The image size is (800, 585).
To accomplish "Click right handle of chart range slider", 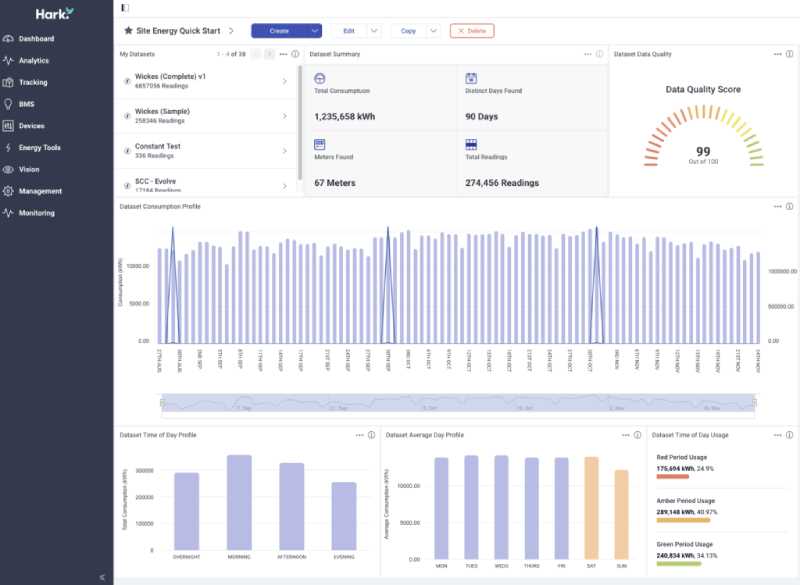I will 755,403.
